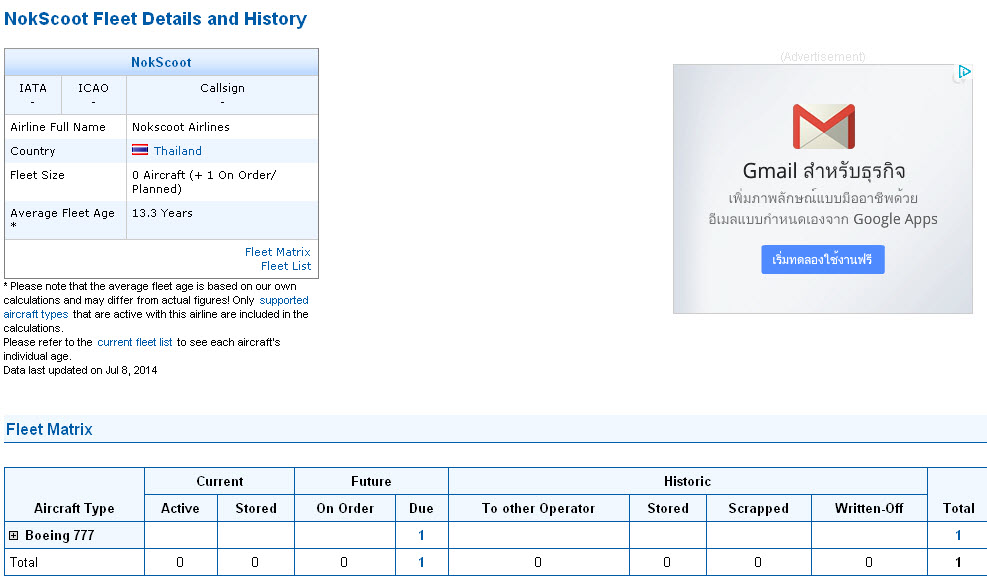The width and height of the screenshot is (987, 588).
Task: Click the Written-Off column header
Action: click(869, 509)
